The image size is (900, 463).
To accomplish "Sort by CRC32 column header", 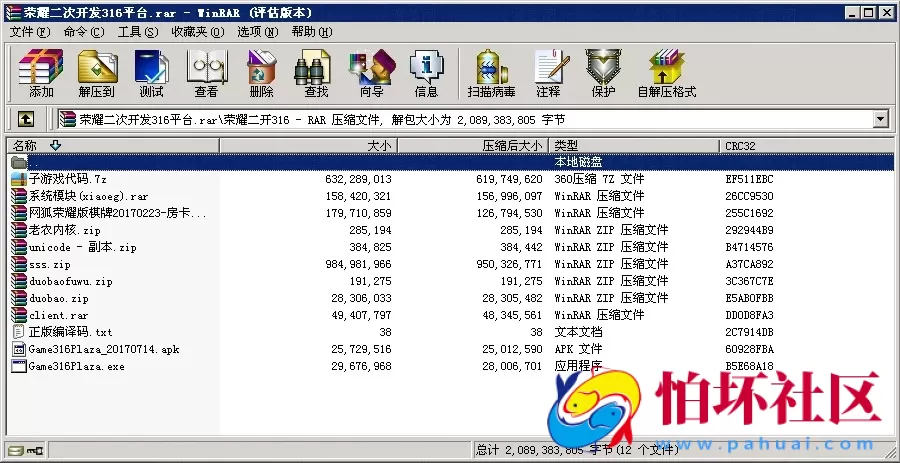I will [x=807, y=146].
